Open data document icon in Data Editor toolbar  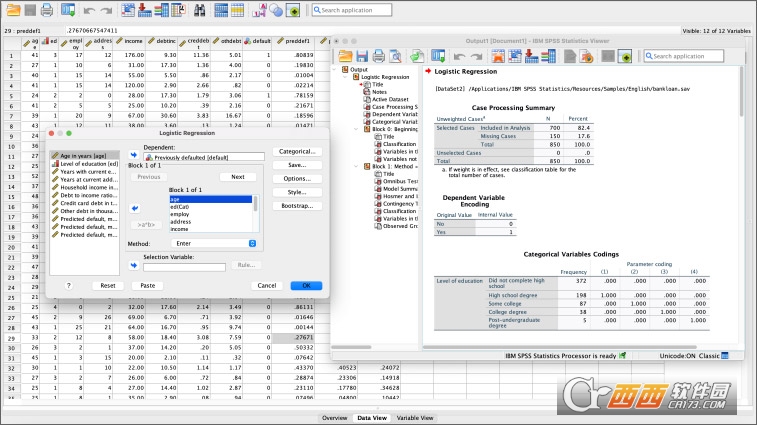tap(13, 9)
